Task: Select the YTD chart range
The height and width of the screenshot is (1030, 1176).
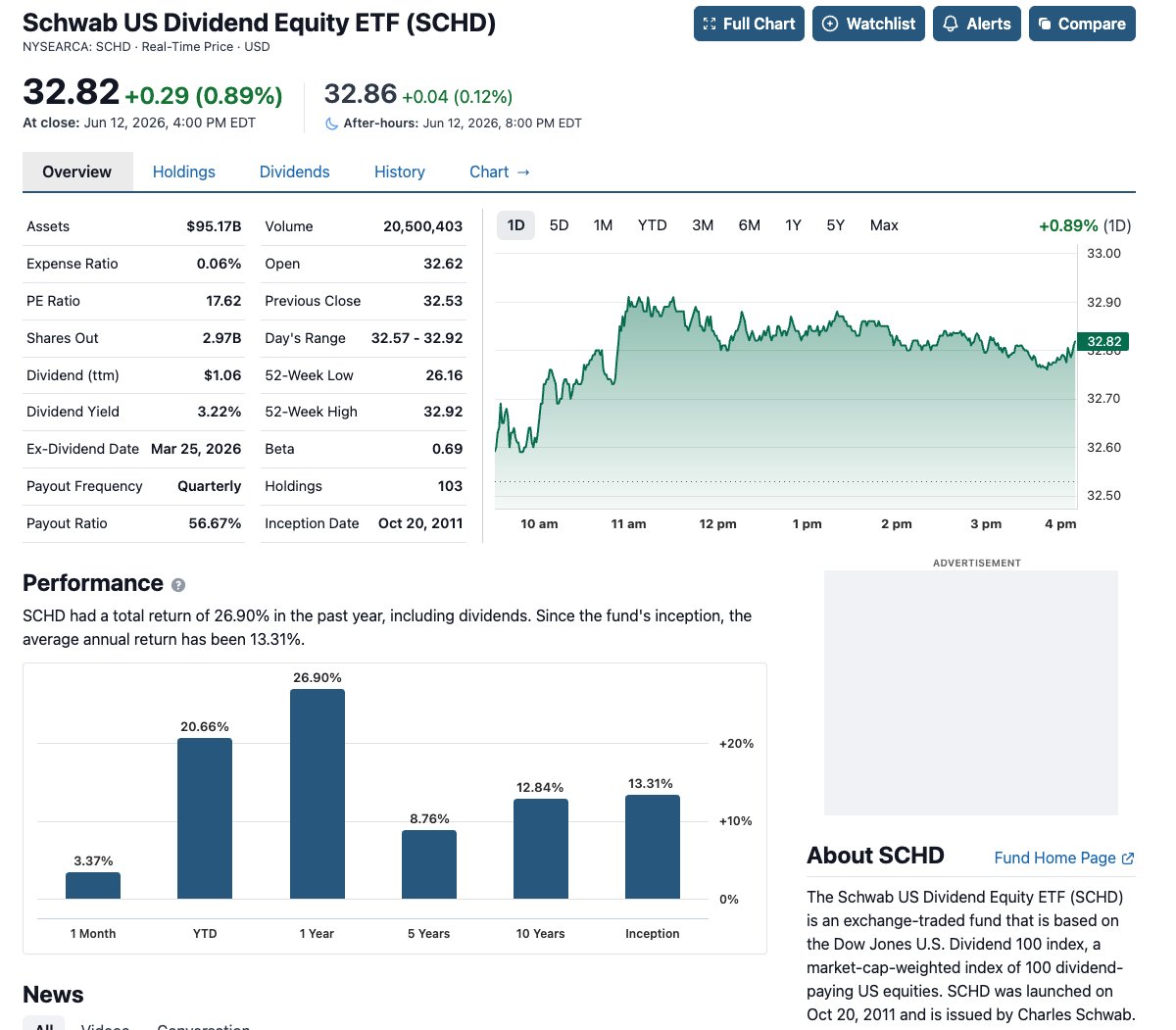Action: [653, 225]
